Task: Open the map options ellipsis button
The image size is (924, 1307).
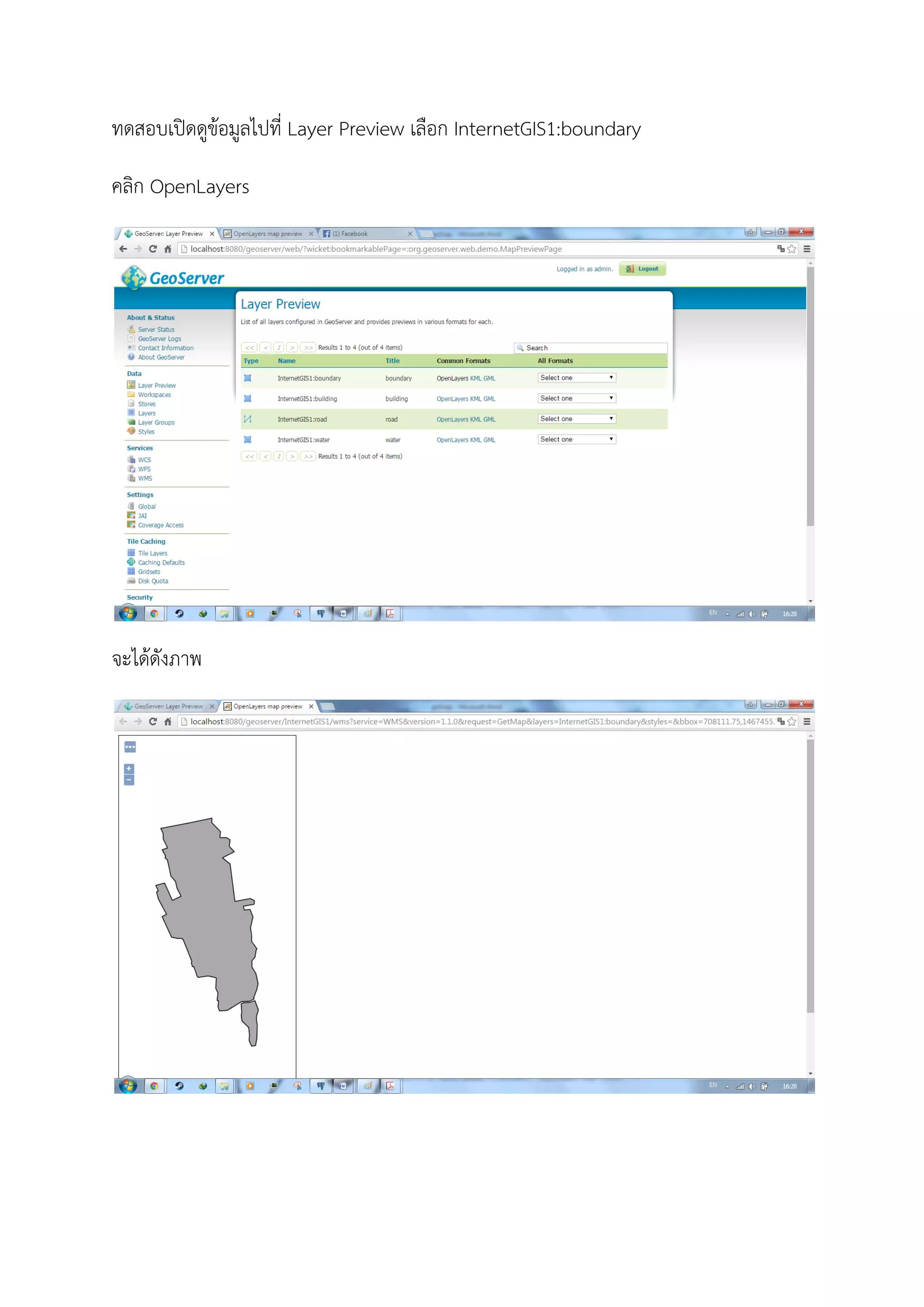Action: point(130,747)
